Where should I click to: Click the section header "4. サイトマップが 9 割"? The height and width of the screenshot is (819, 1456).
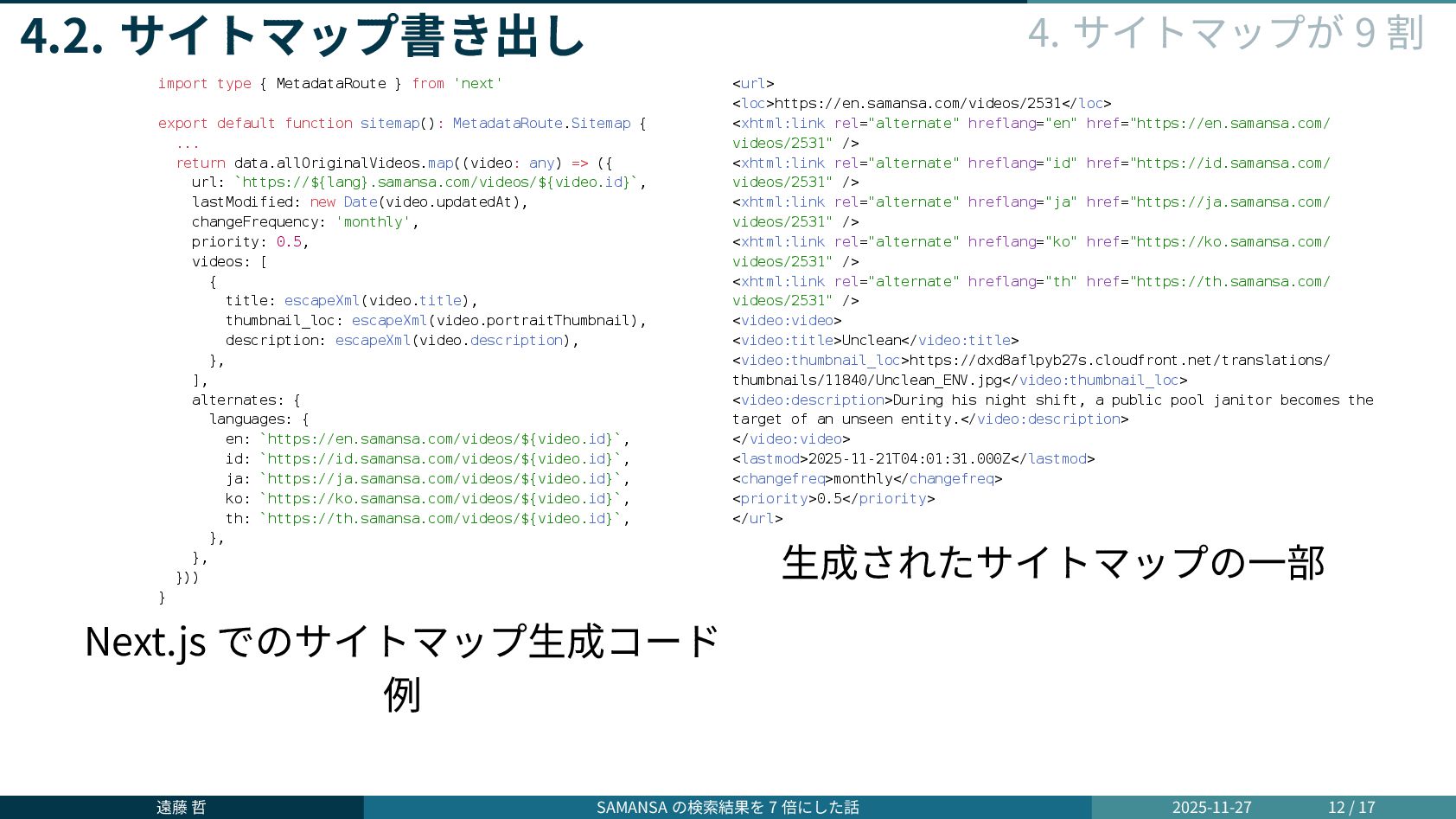1225,33
